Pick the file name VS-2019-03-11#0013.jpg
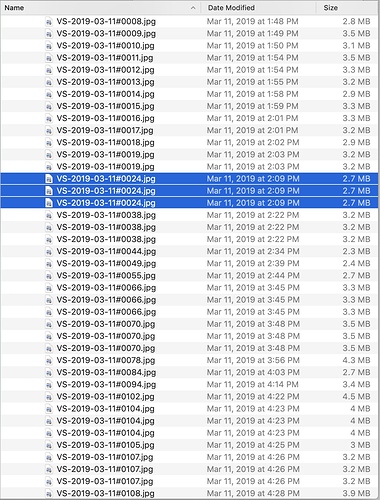This screenshot has height=500, width=380. [x=105, y=82]
